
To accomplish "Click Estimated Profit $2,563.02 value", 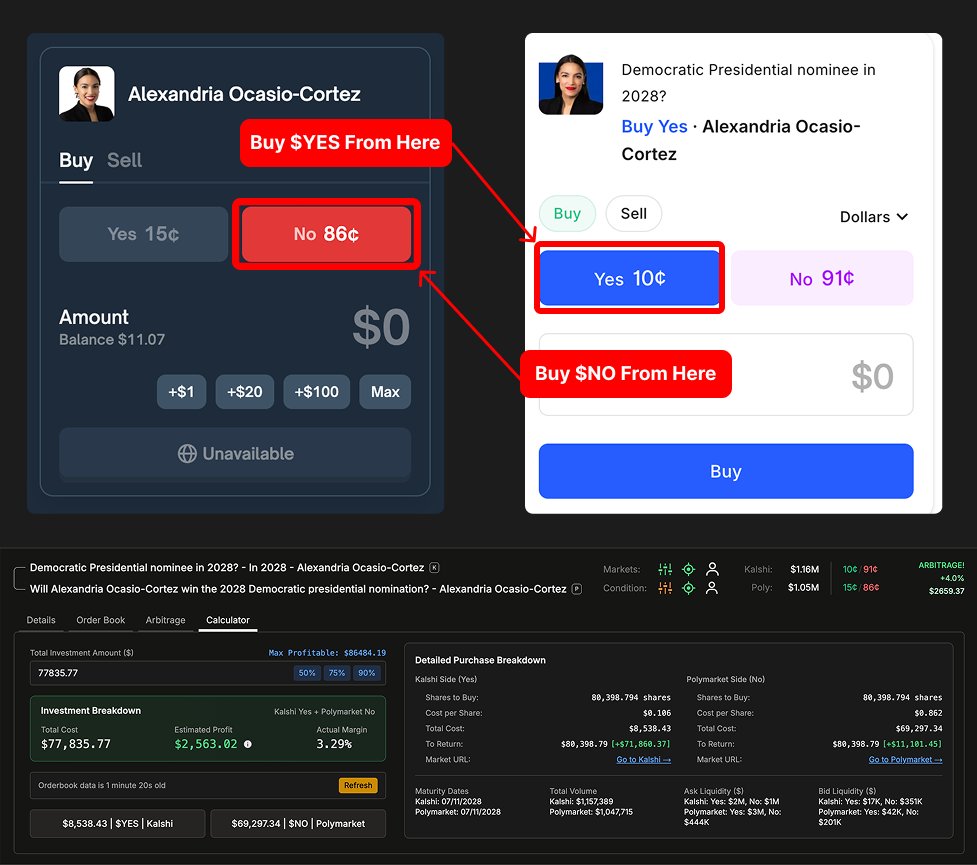I will (x=206, y=744).
